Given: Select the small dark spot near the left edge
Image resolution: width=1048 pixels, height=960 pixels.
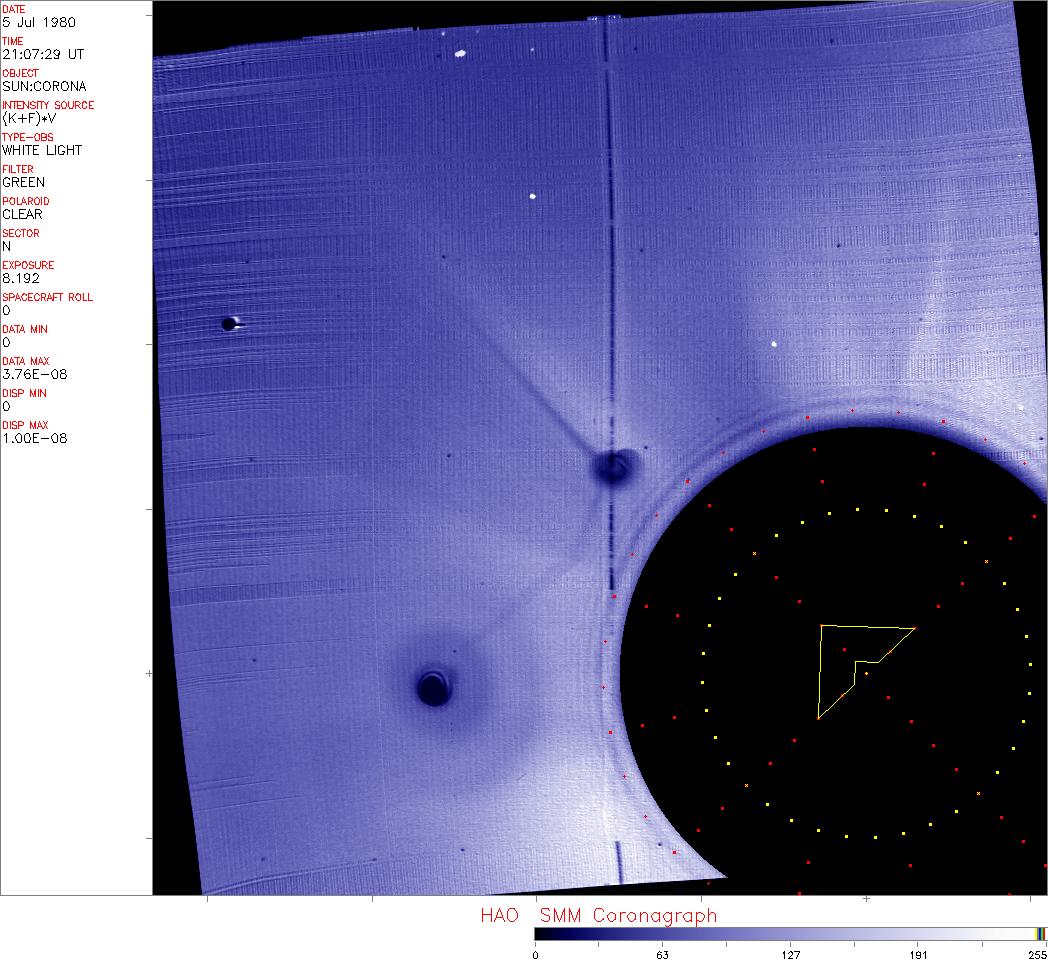Looking at the screenshot, I should coord(229,323).
